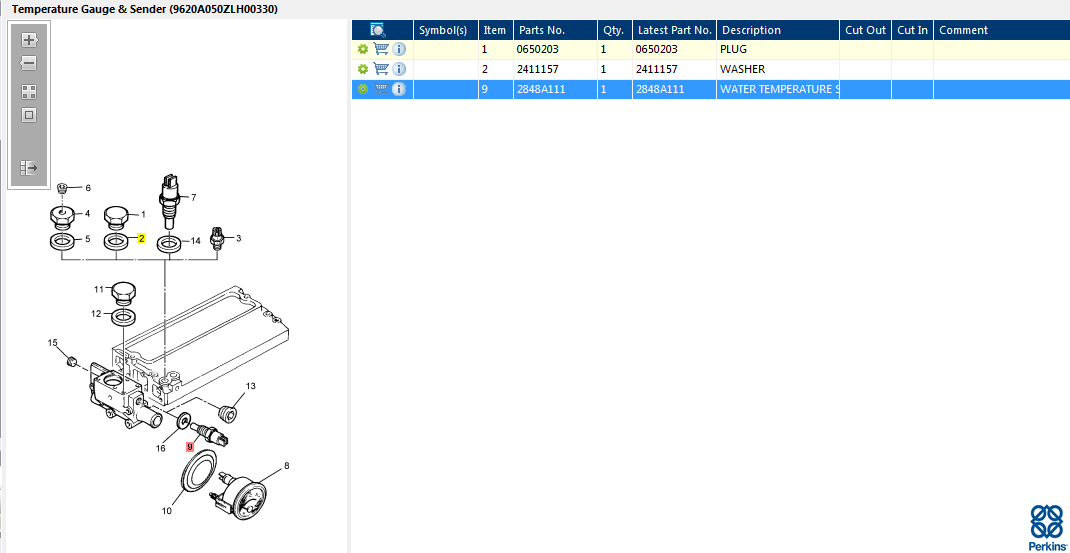
Task: Click the Comment column header
Action: tap(1002, 30)
